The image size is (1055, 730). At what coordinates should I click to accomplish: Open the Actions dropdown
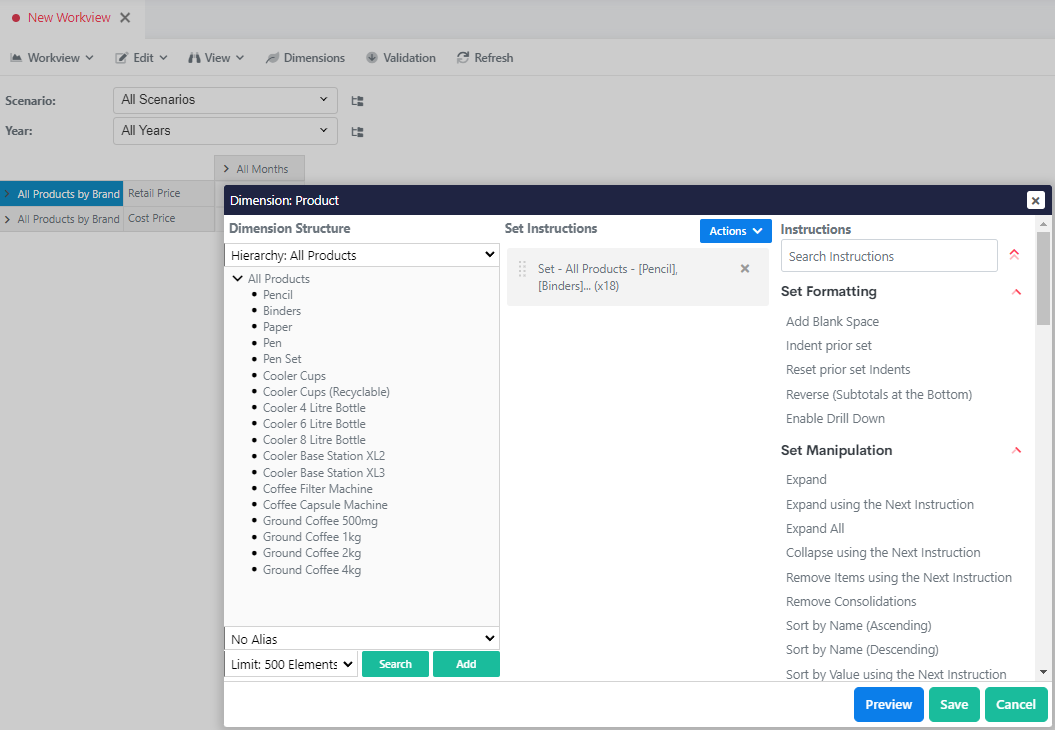point(735,231)
